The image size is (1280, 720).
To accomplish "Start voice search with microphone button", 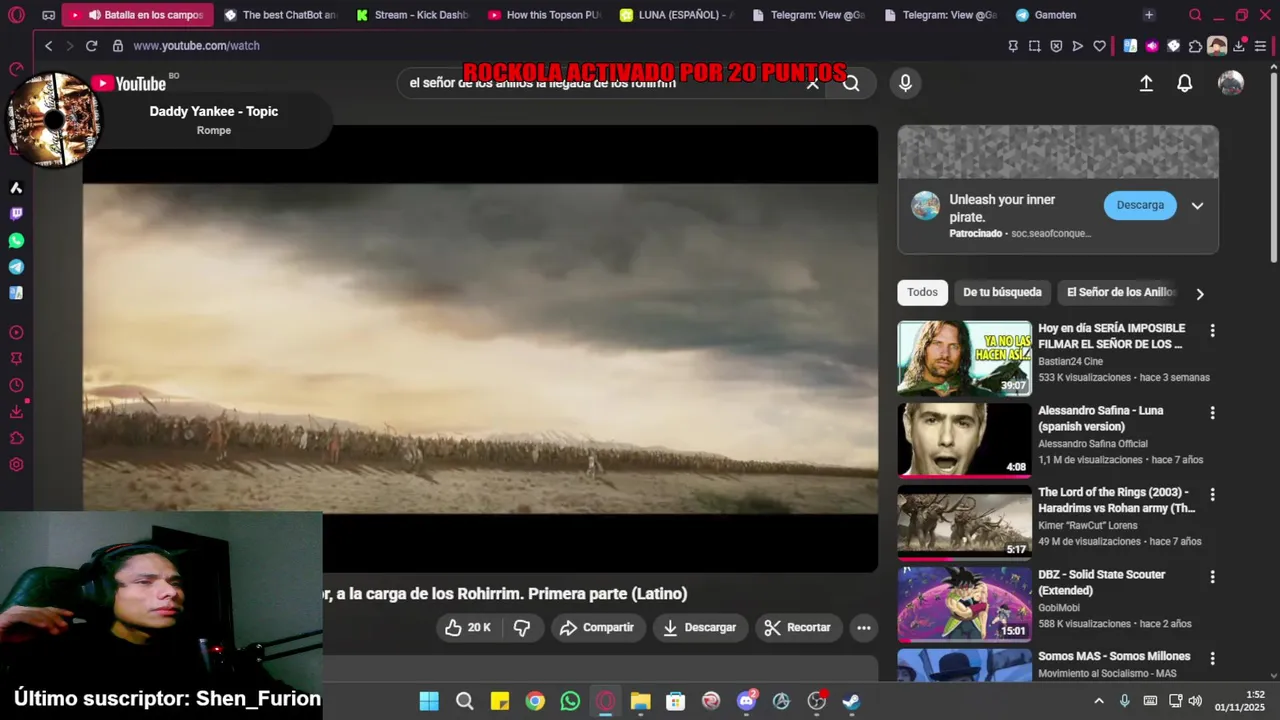I will [x=905, y=84].
